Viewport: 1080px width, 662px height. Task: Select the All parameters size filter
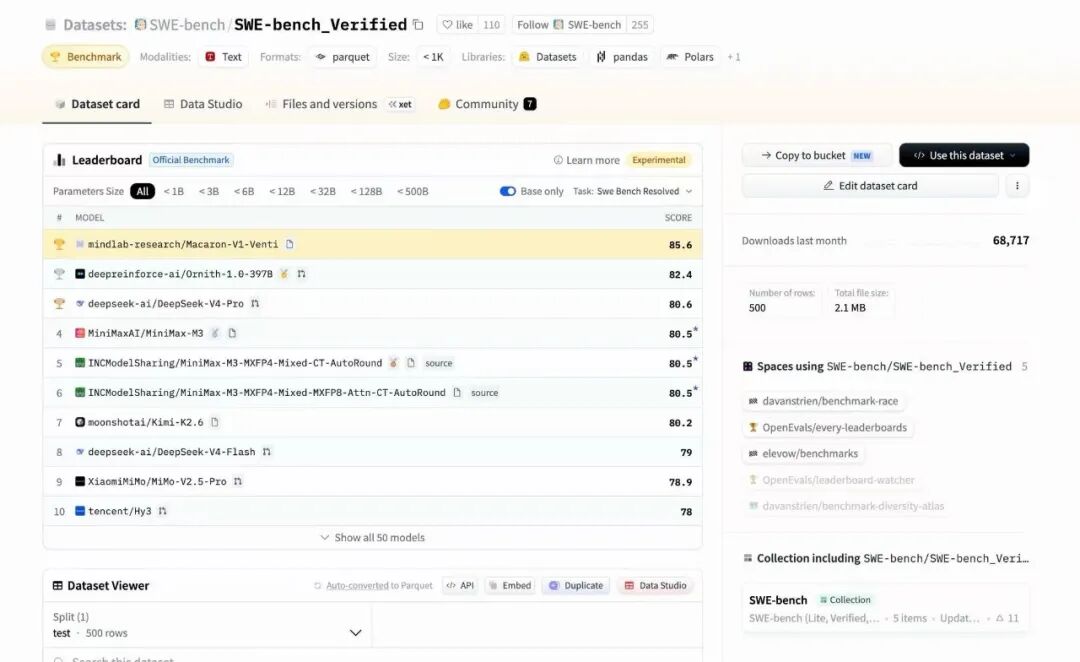coord(142,192)
